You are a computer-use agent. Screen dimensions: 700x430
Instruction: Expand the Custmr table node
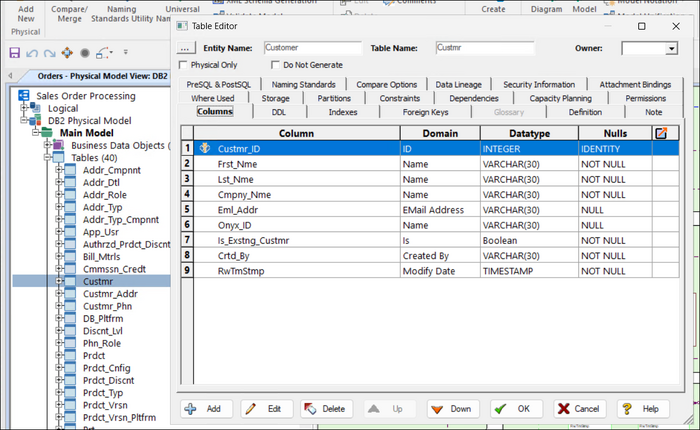pyautogui.click(x=58, y=281)
